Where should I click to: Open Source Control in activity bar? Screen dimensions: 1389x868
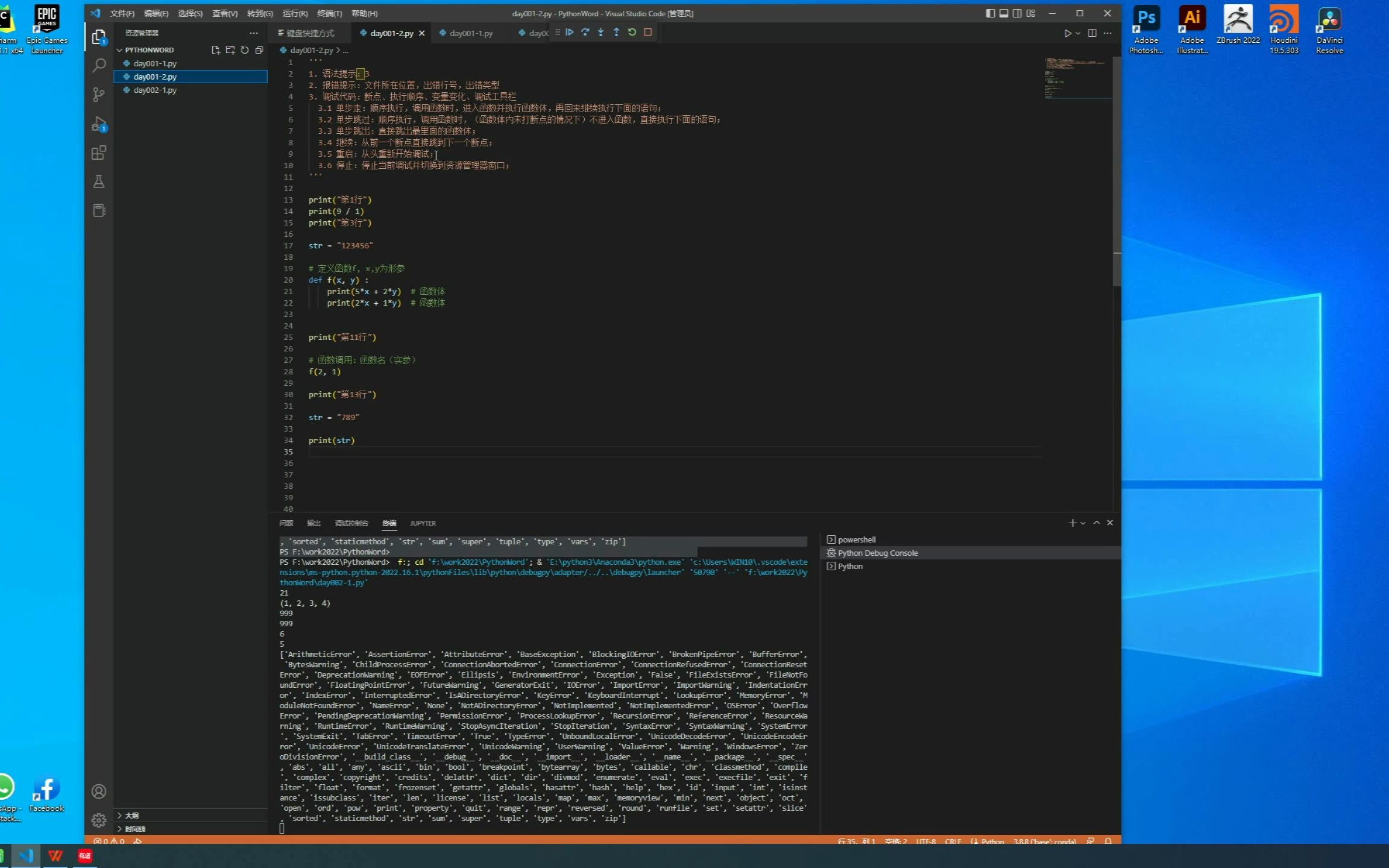[x=99, y=95]
